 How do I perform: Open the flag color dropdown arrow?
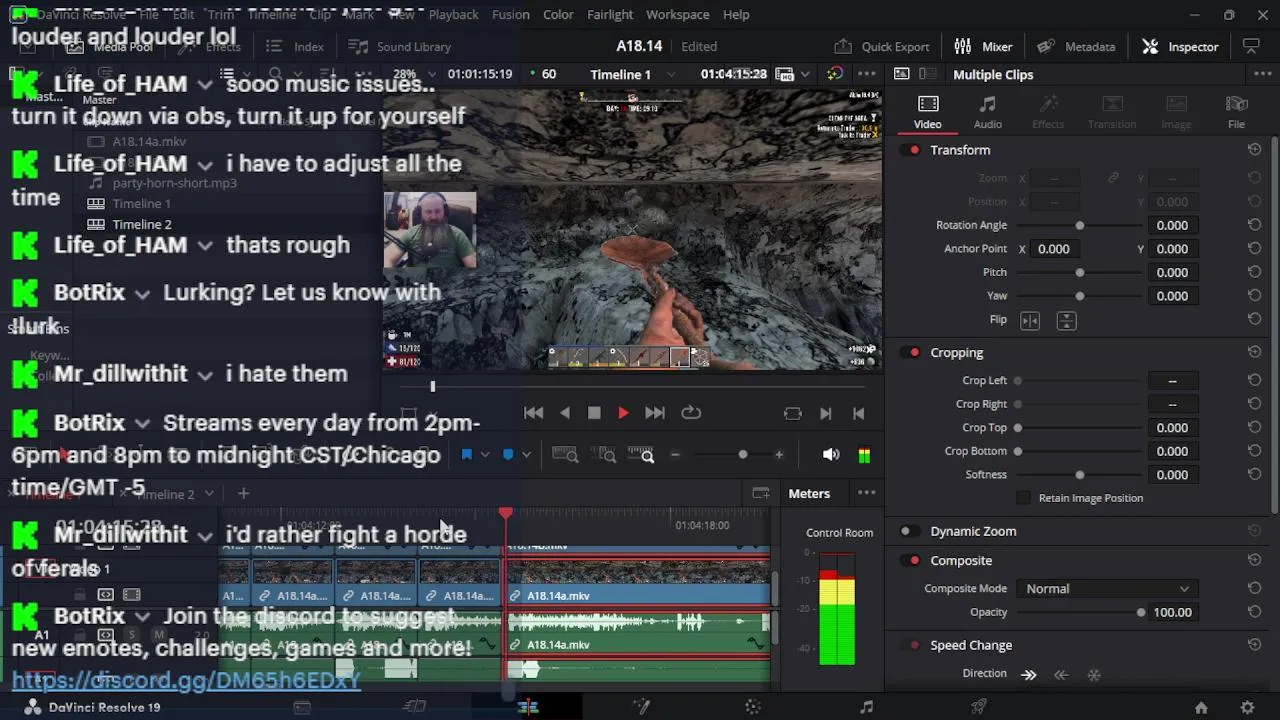(485, 455)
